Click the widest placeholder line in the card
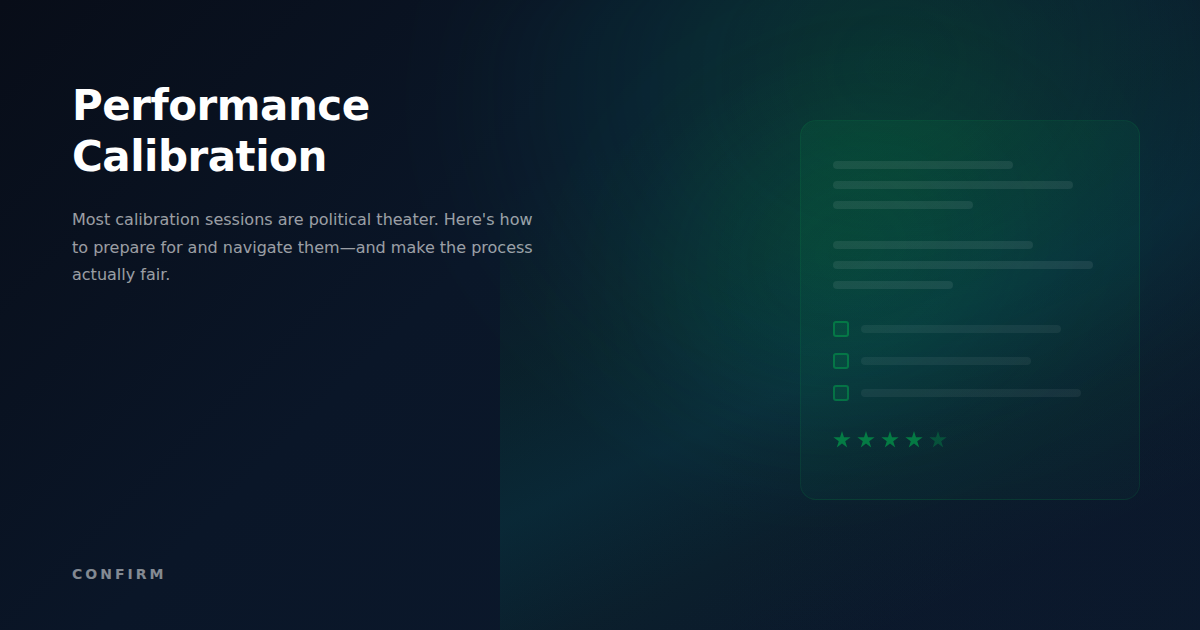The height and width of the screenshot is (630, 1200). [963, 265]
